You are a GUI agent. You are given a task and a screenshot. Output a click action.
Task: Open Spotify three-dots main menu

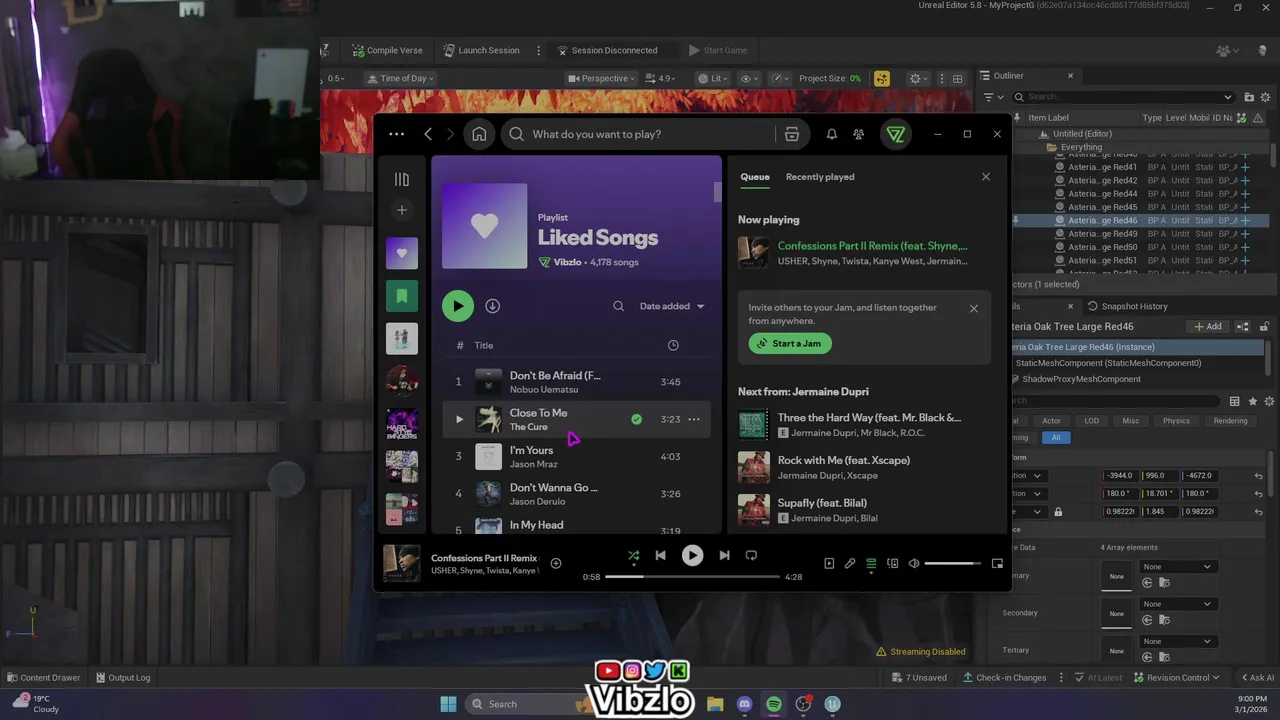pos(397,134)
